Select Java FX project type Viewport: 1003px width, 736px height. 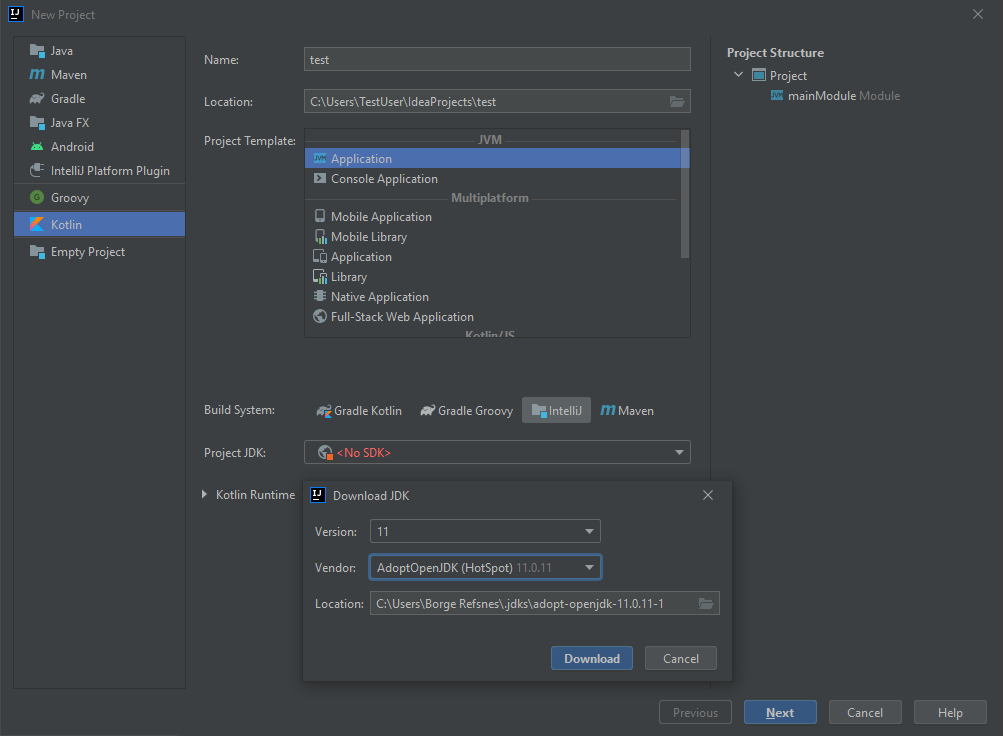[71, 123]
